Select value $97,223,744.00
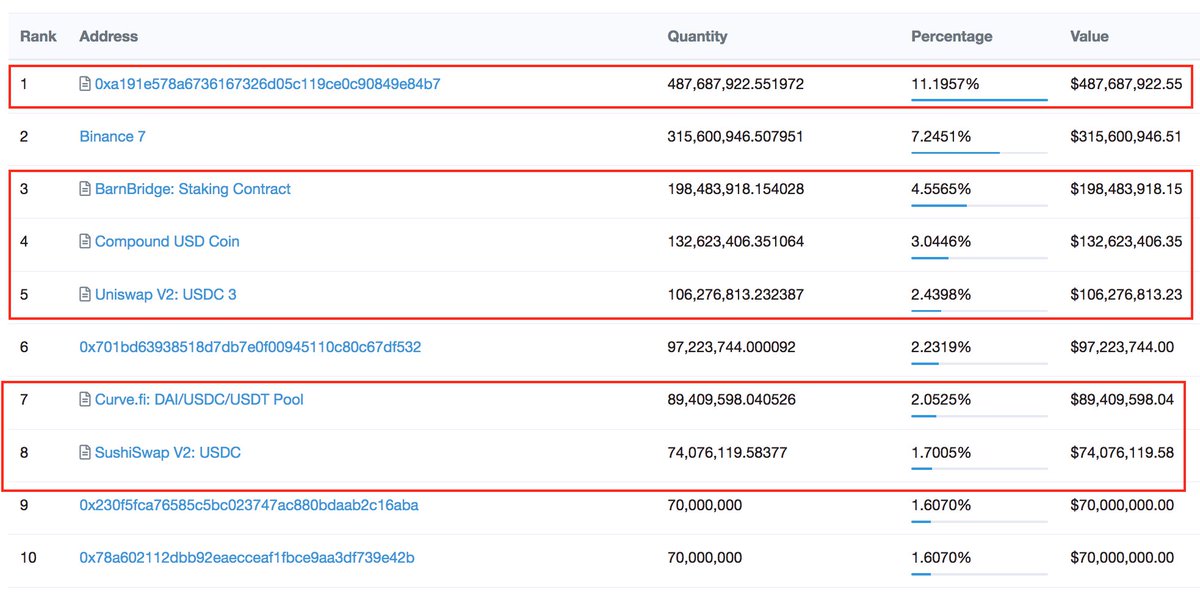Viewport: 1200px width, 592px height. (x=1122, y=347)
